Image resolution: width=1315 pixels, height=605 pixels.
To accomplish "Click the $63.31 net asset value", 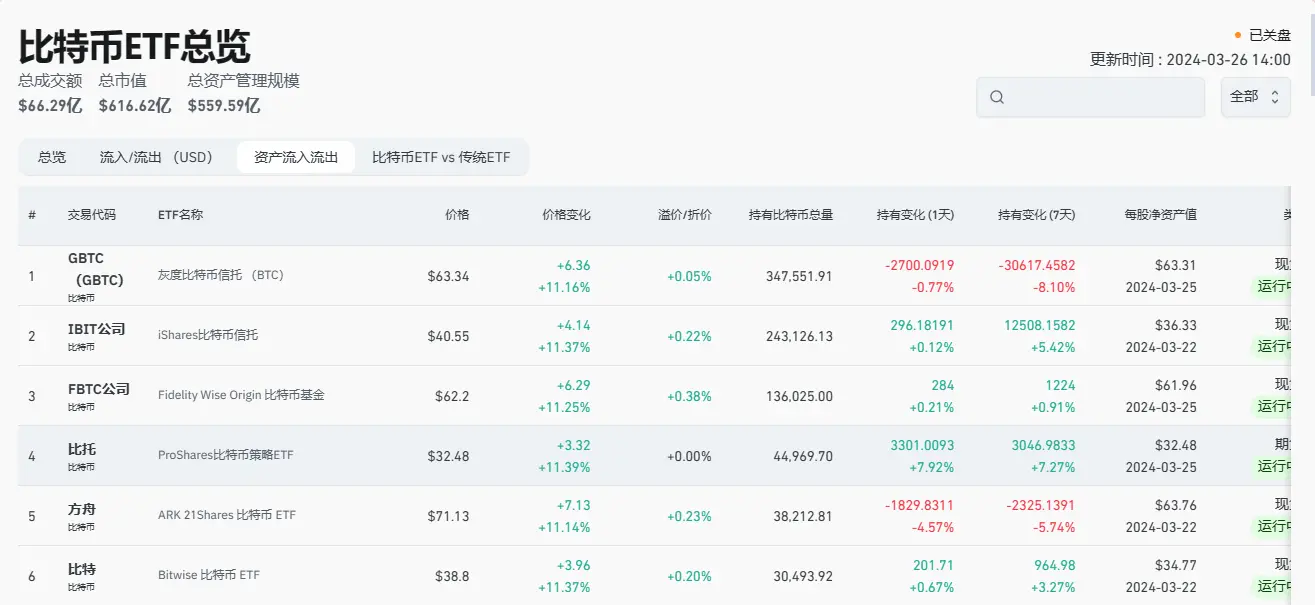I will coord(1175,265).
